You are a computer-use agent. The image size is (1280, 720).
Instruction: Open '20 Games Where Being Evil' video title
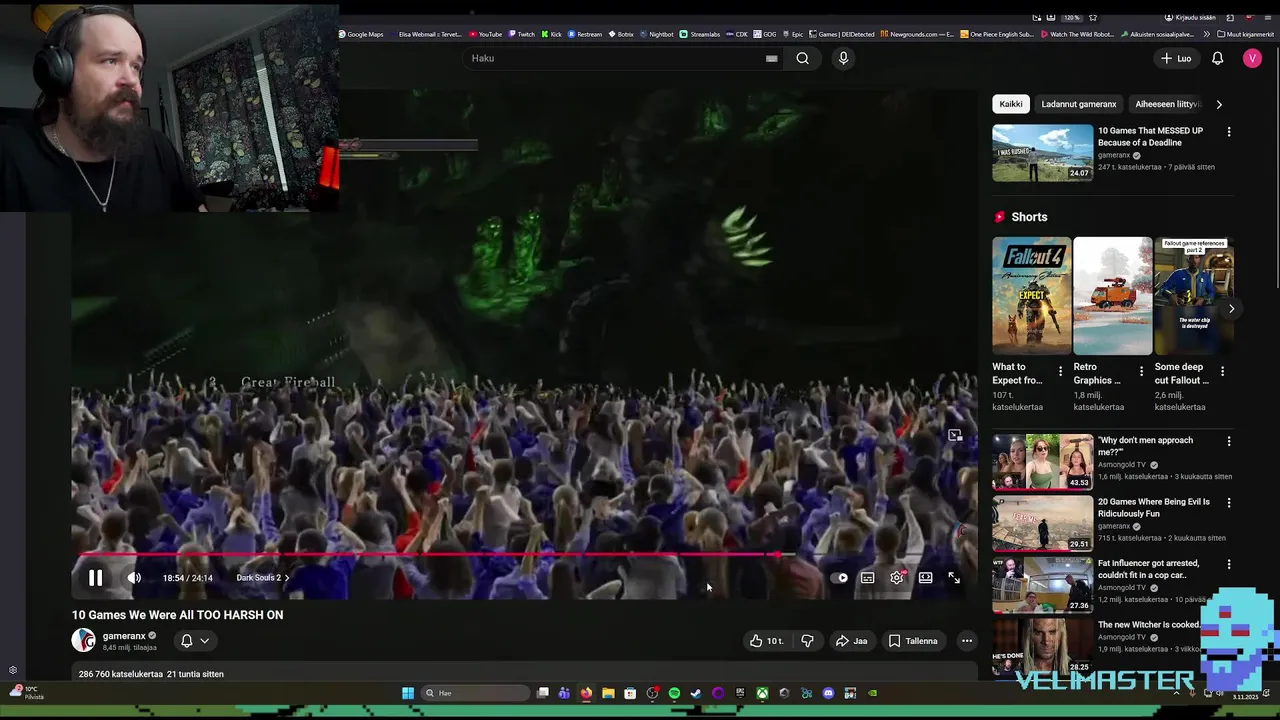[1154, 508]
